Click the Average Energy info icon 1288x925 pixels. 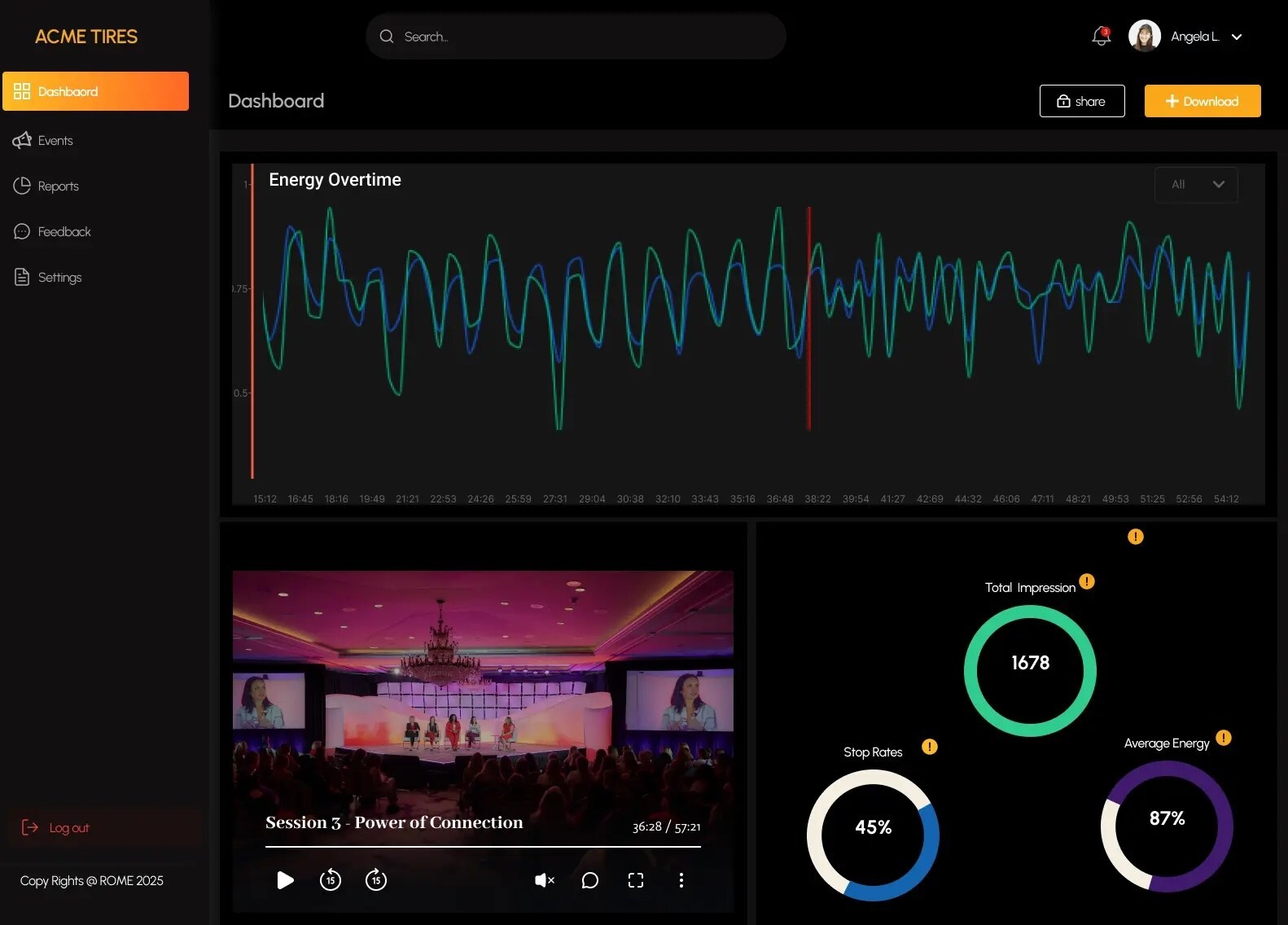tap(1224, 738)
